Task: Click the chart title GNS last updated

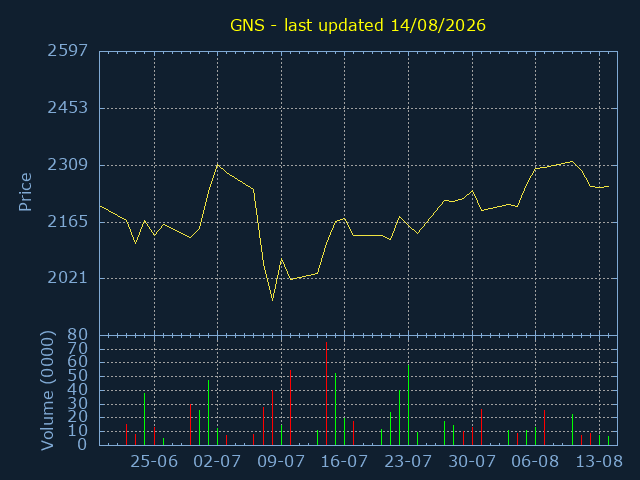Action: click(358, 25)
